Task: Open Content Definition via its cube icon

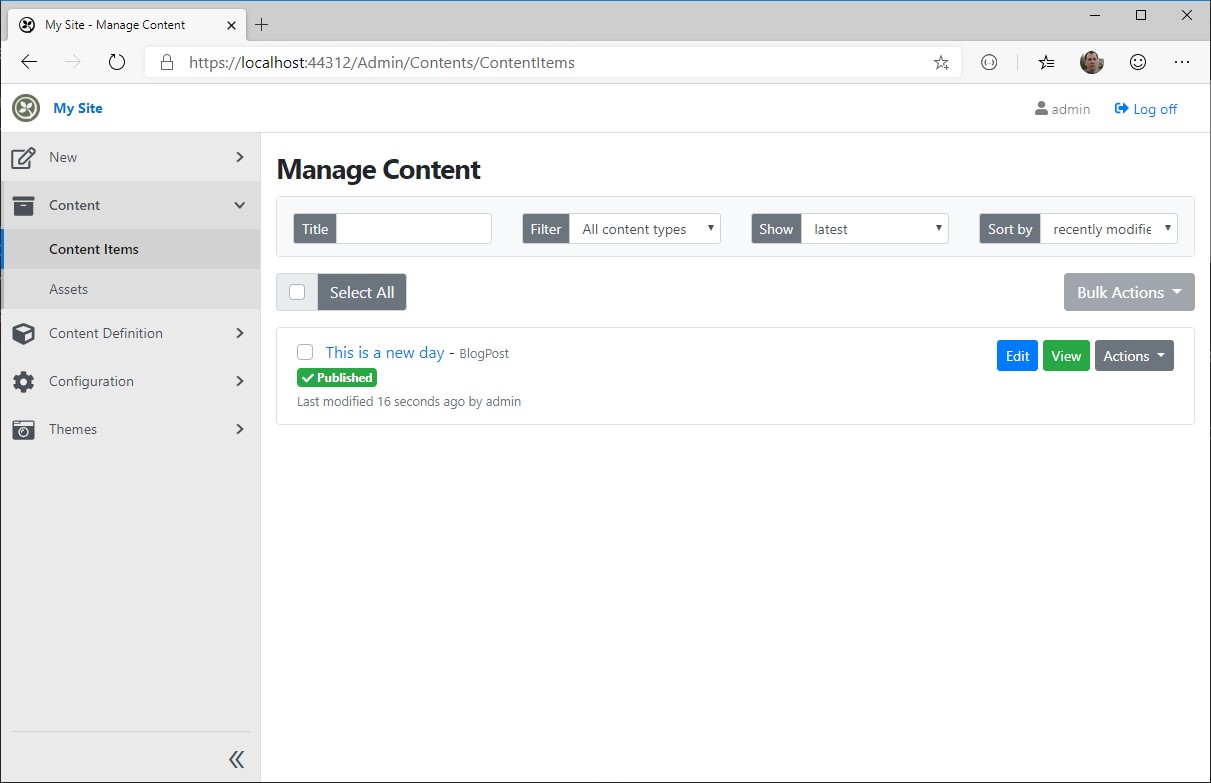Action: click(24, 333)
